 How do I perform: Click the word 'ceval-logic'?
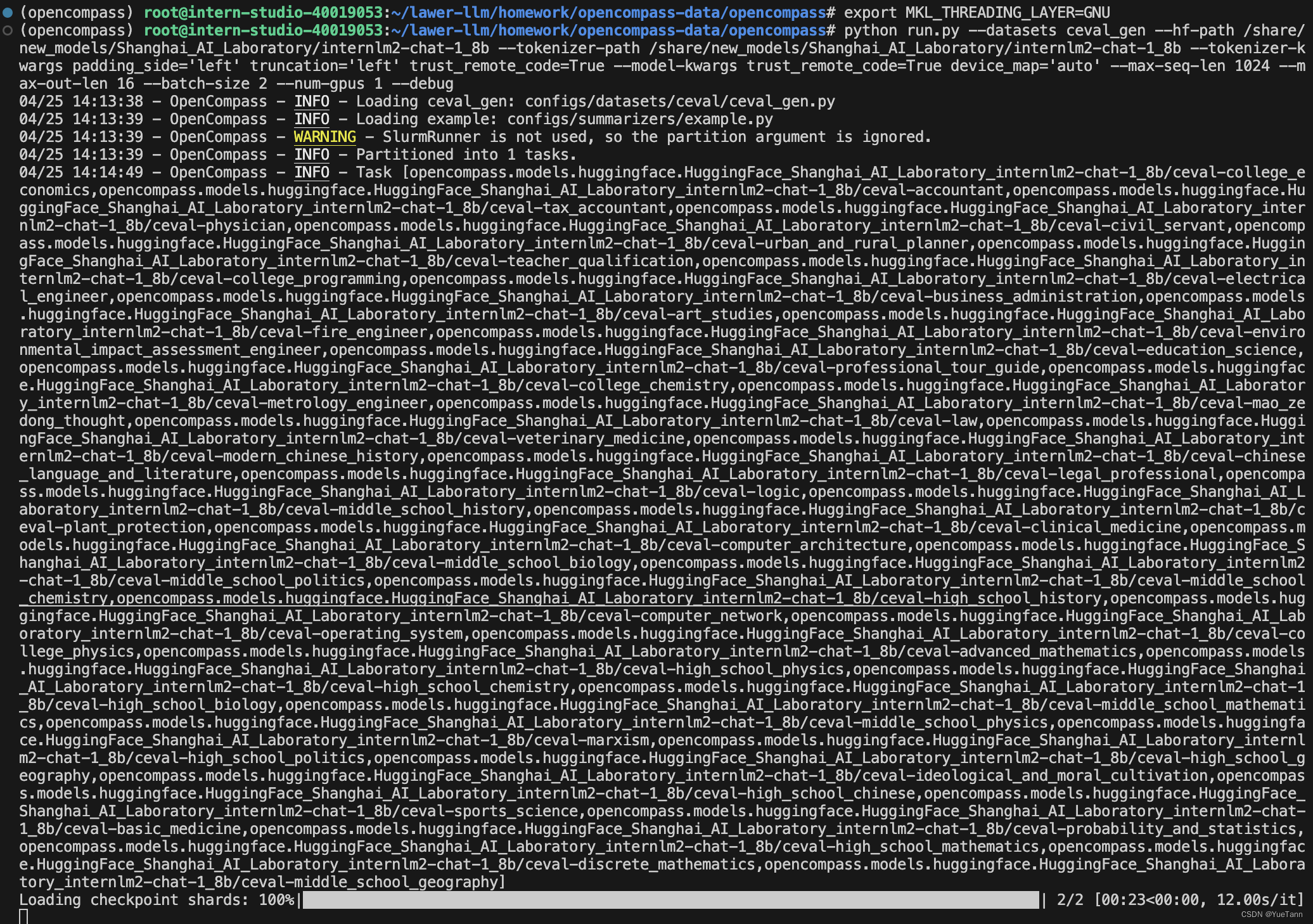coord(751,492)
